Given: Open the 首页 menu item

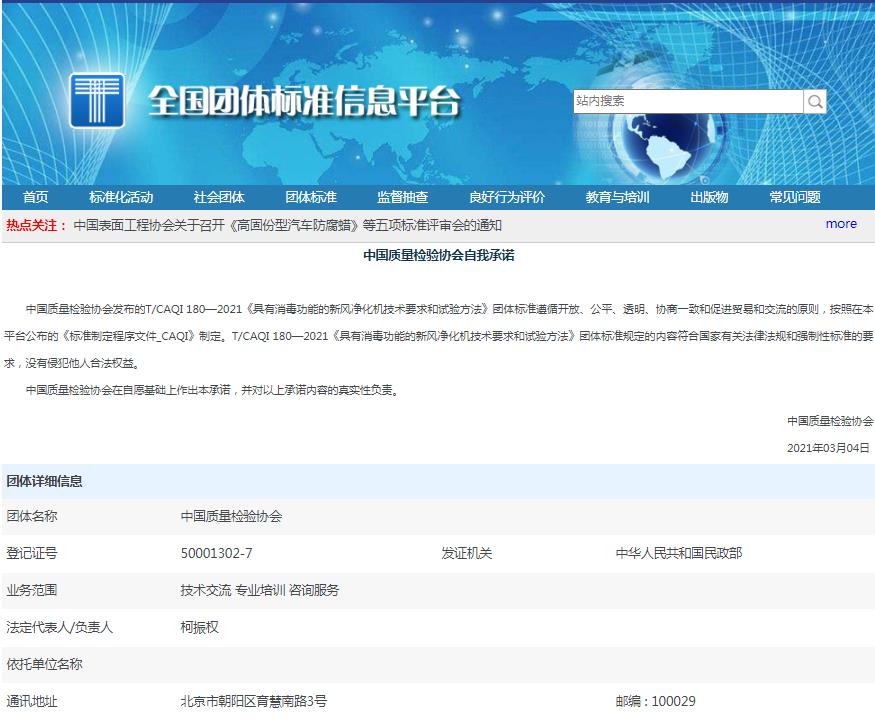Looking at the screenshot, I should coord(35,197).
